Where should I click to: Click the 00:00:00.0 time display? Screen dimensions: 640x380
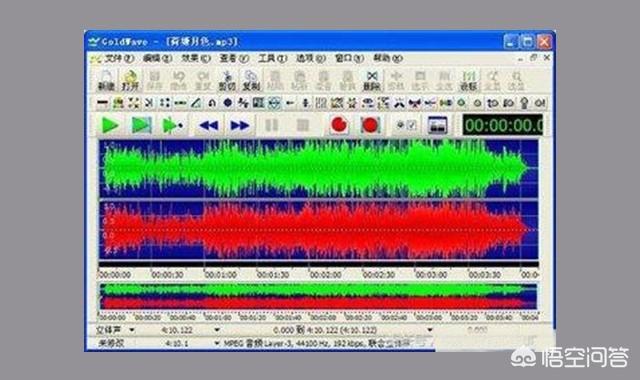tap(503, 125)
